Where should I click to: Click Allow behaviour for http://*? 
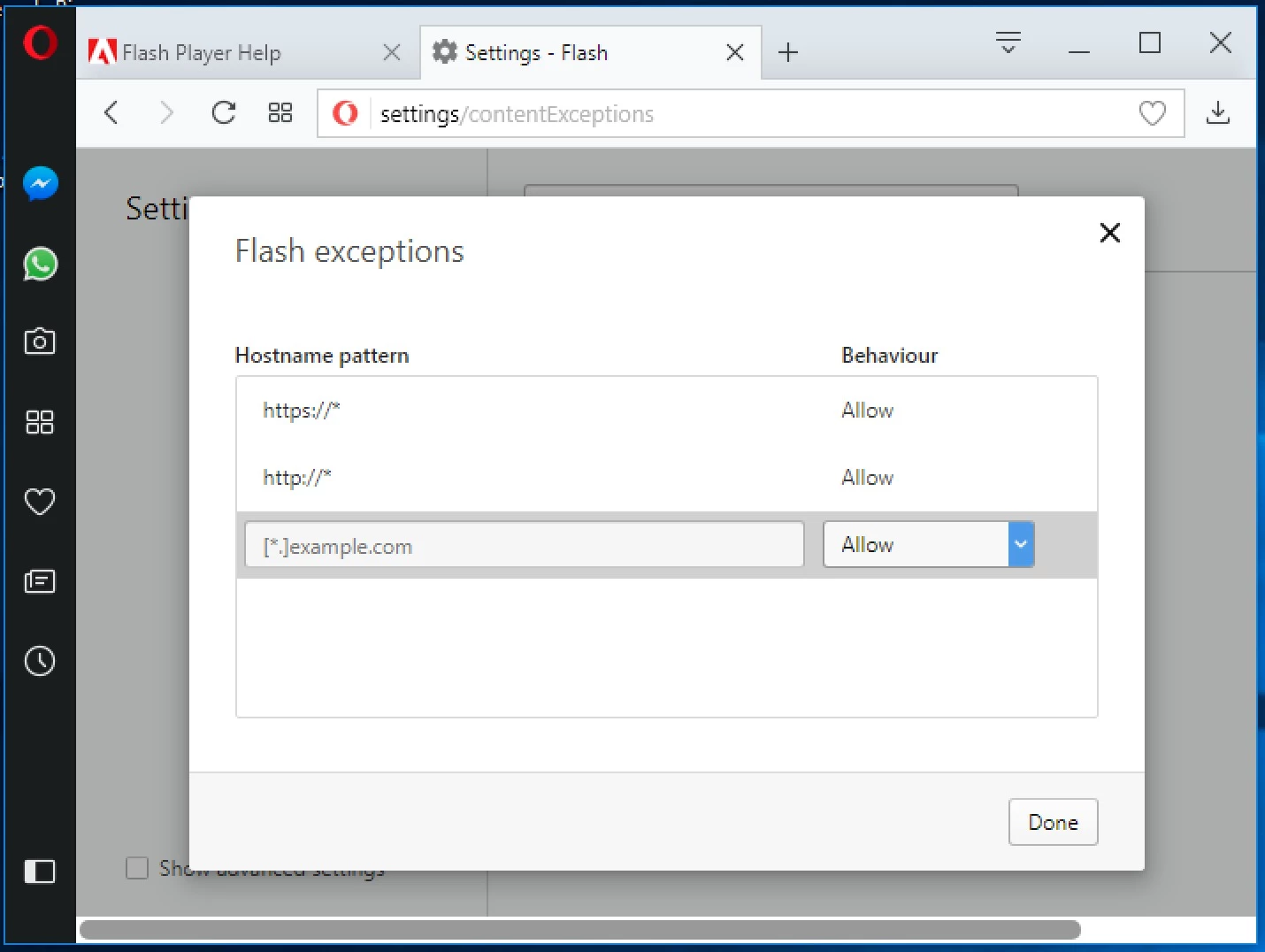867,478
